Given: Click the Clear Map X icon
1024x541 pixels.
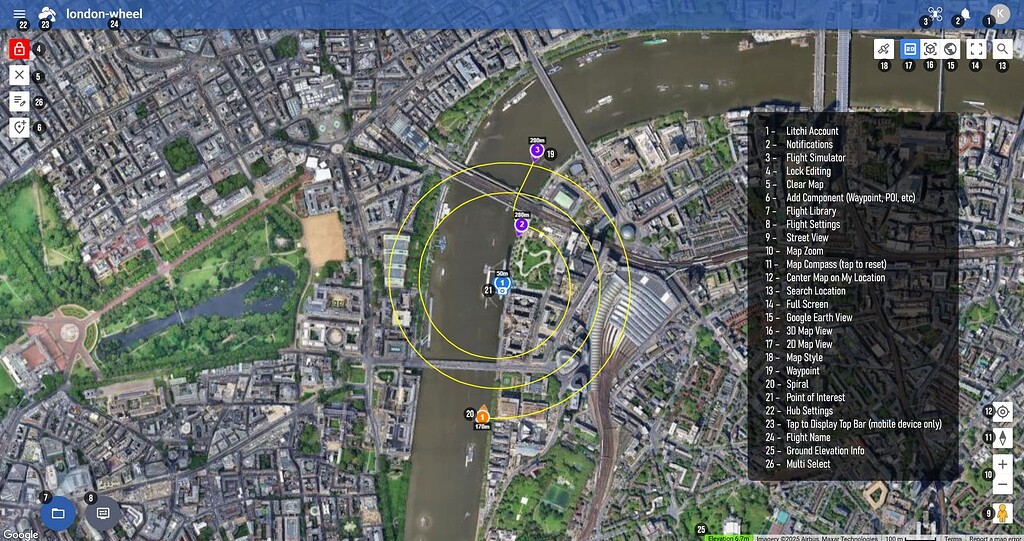Looking at the screenshot, I should (19, 75).
